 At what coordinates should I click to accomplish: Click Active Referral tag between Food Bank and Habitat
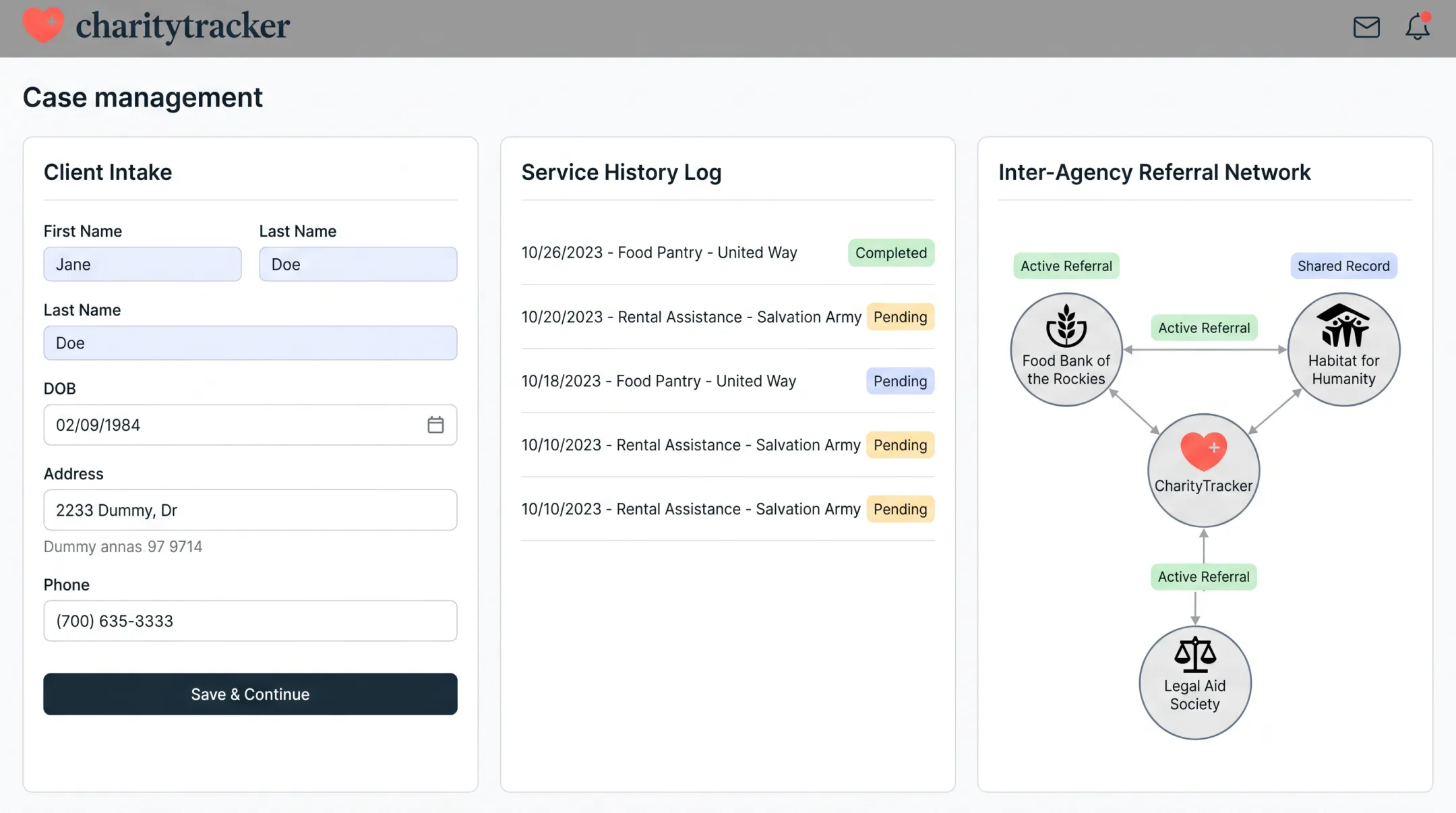(1204, 328)
